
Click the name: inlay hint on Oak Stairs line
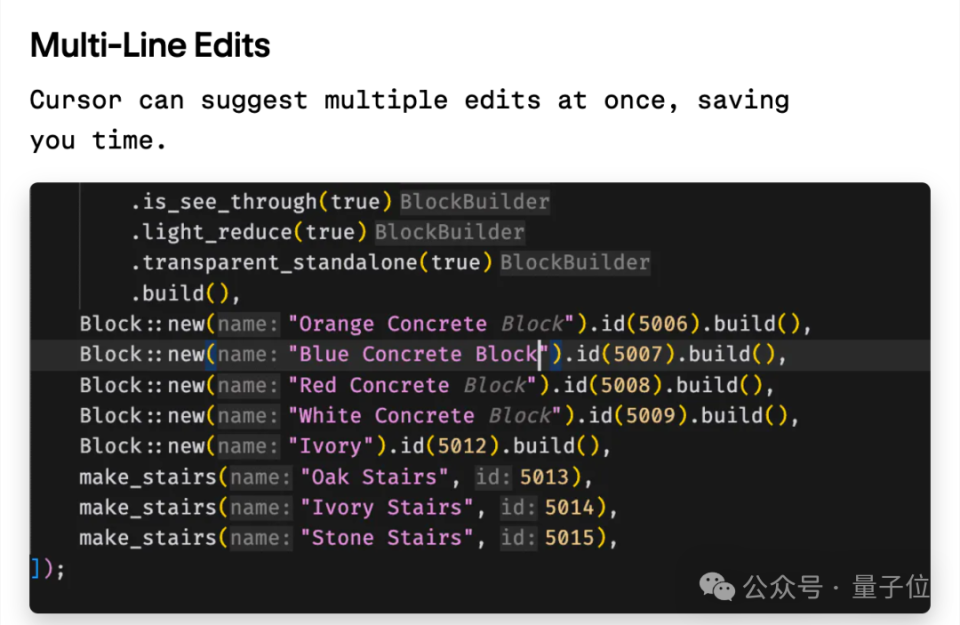click(x=261, y=477)
